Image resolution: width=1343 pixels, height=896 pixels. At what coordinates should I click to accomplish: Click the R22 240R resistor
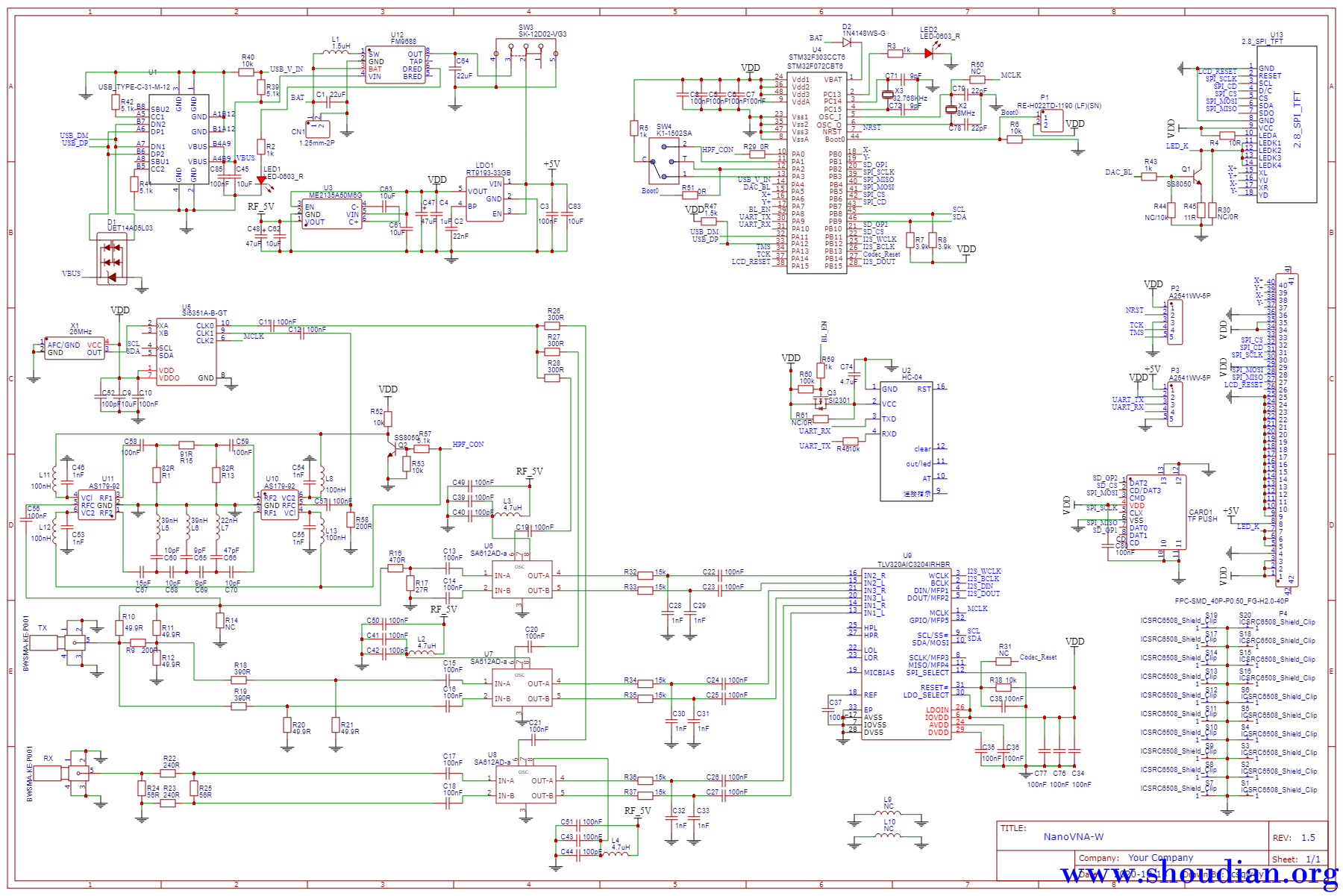169,773
